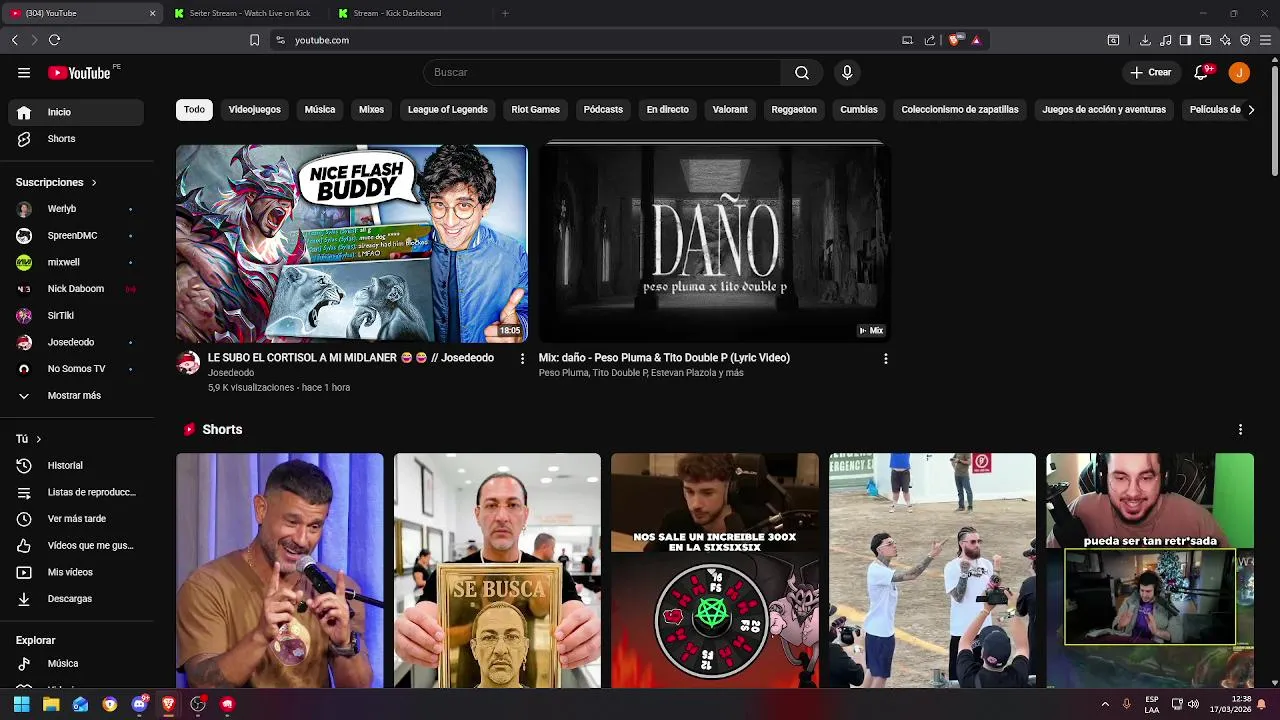
Task: Switch to Kick Dashboard tab
Action: click(x=411, y=13)
